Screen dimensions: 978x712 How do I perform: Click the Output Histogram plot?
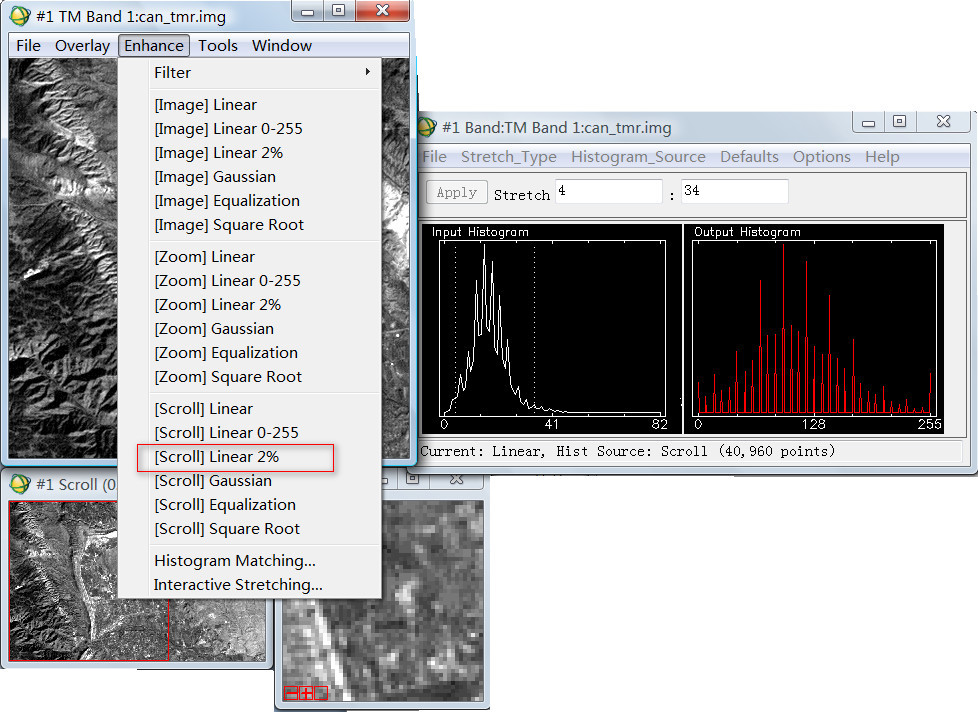pyautogui.click(x=814, y=329)
